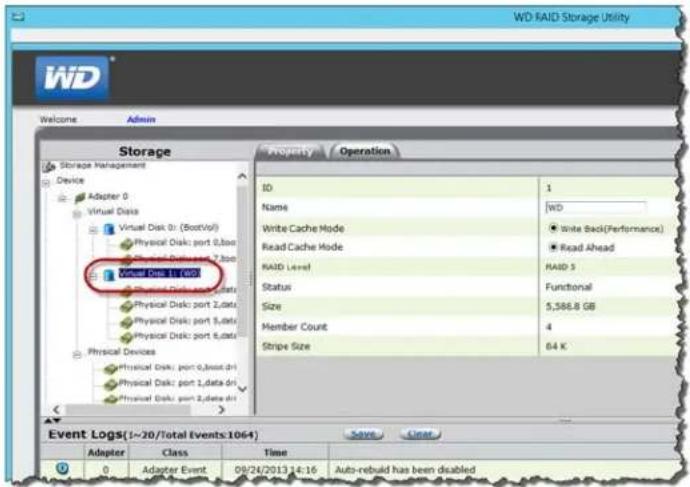The height and width of the screenshot is (487, 690).
Task: Click the Member Count label
Action: click(x=294, y=326)
